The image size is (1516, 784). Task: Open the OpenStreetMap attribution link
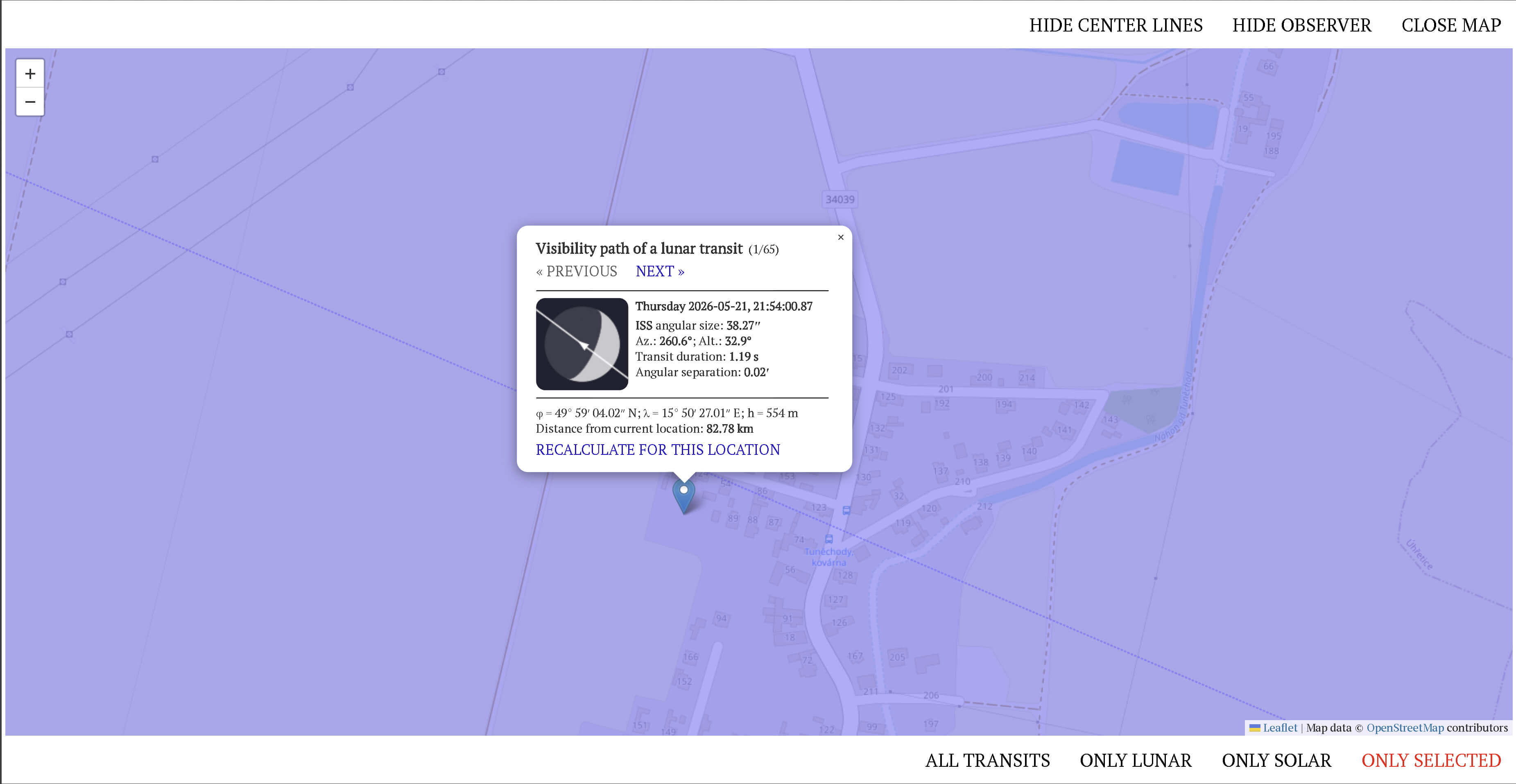(1405, 728)
